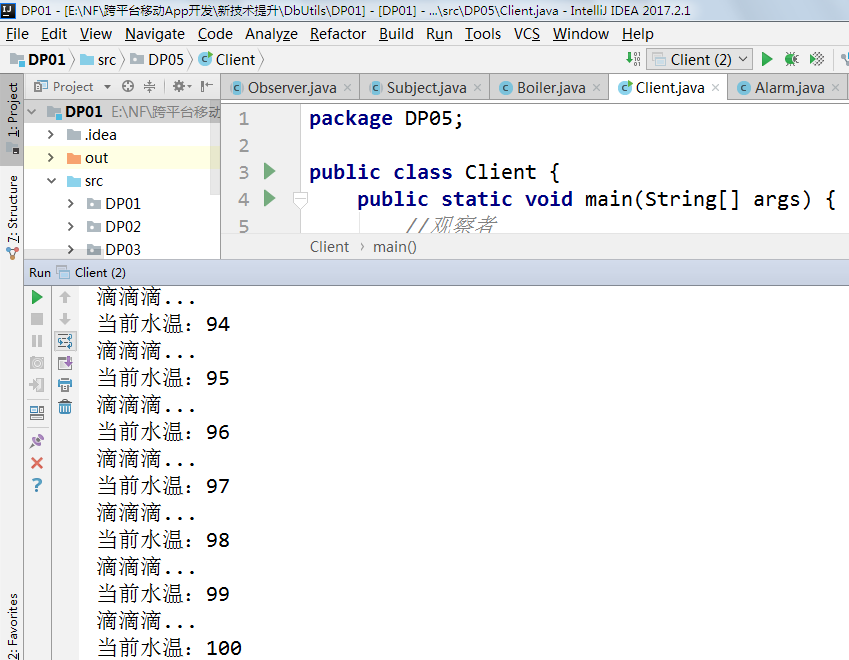Close the Client.java tab

pyautogui.click(x=715, y=88)
